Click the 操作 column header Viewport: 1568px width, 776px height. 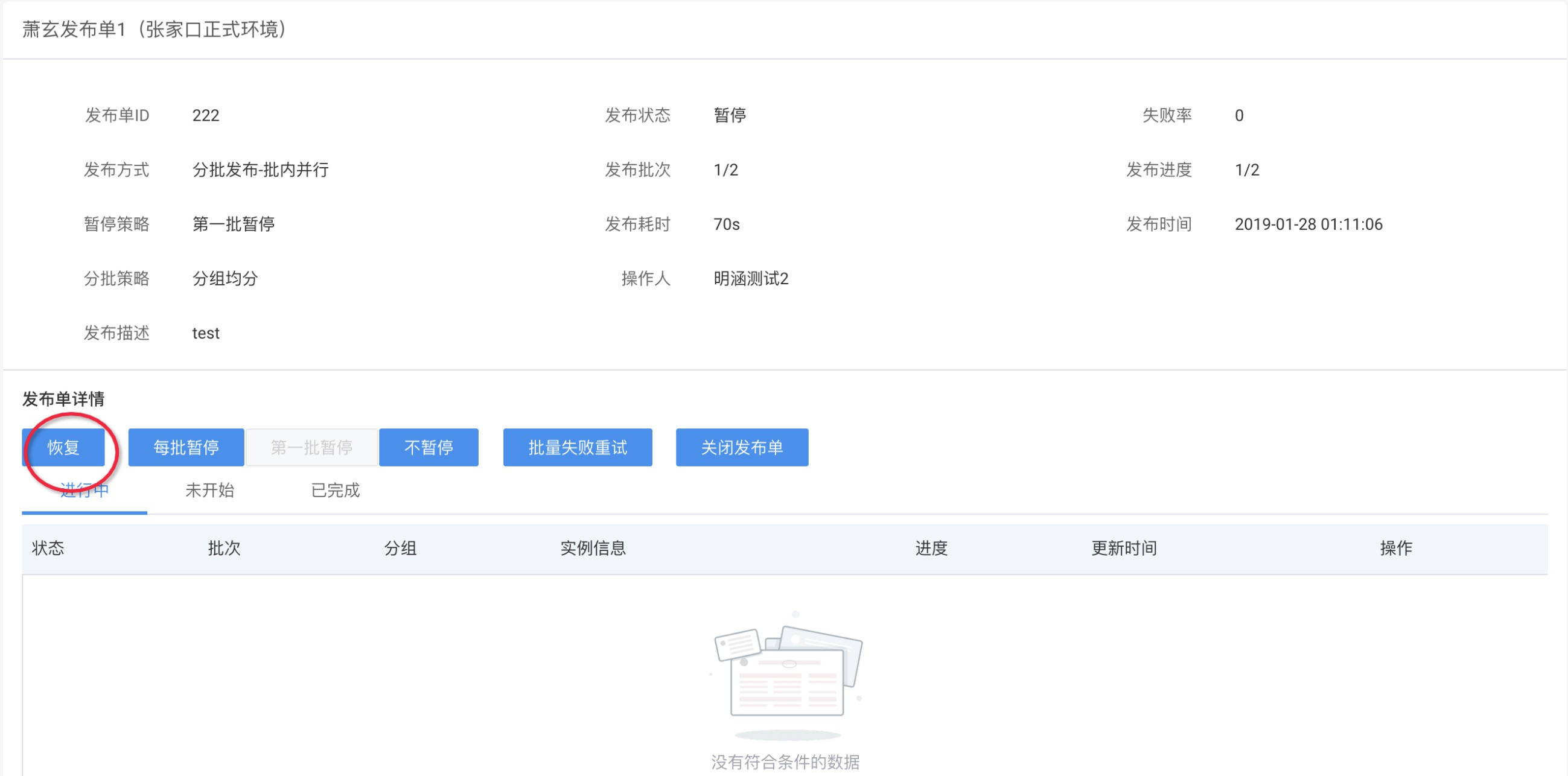point(1395,549)
